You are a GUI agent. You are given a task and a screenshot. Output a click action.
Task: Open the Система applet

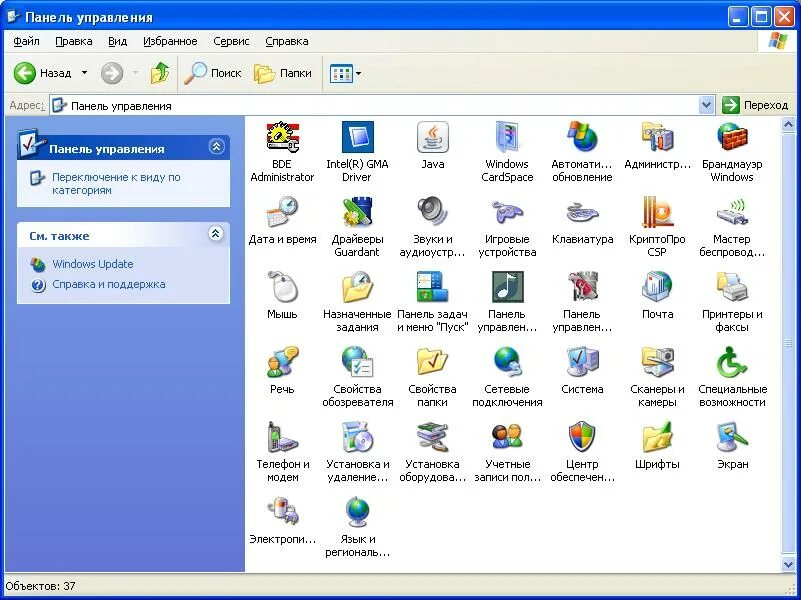[582, 362]
